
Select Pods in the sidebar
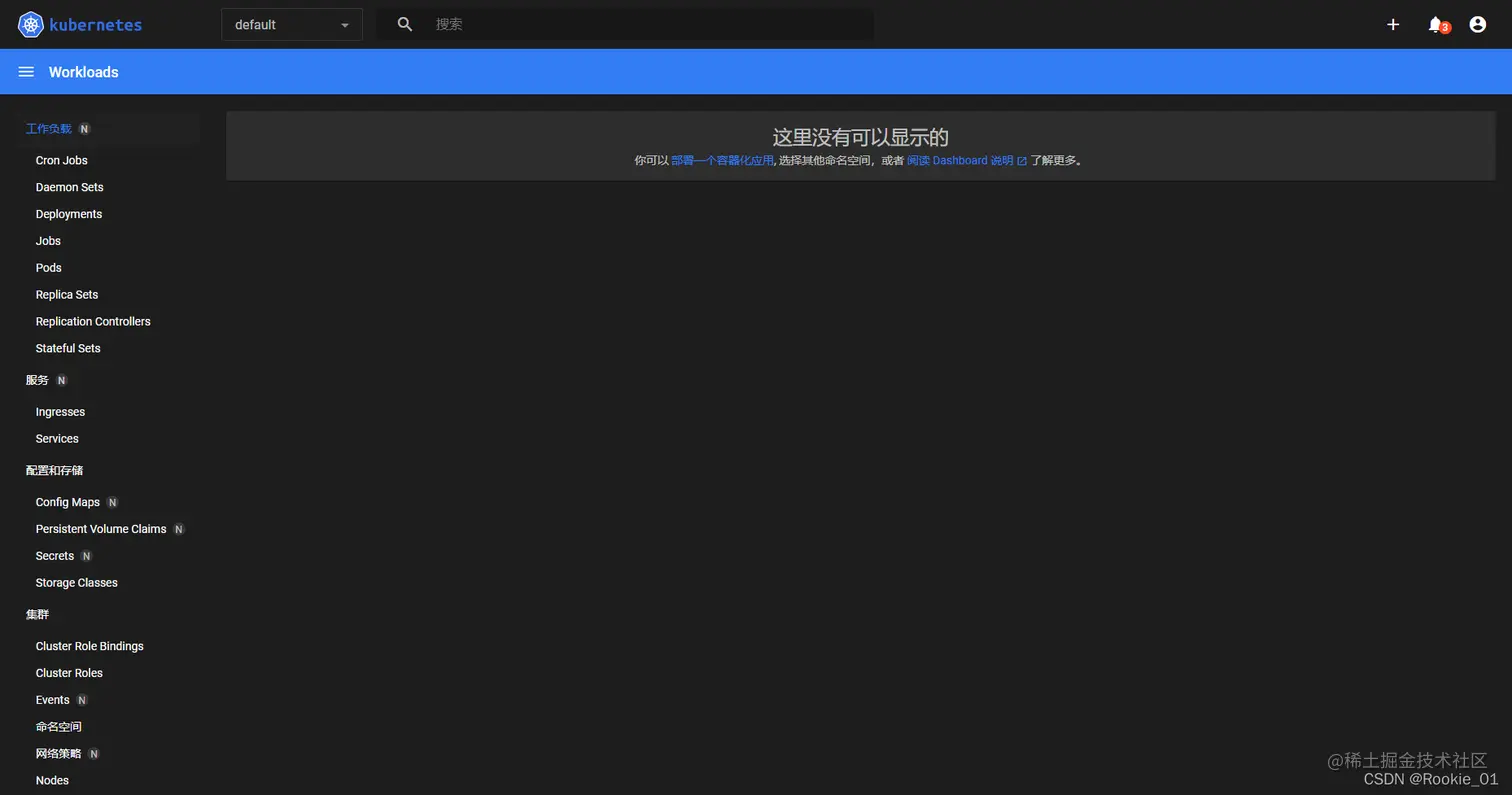(x=48, y=267)
